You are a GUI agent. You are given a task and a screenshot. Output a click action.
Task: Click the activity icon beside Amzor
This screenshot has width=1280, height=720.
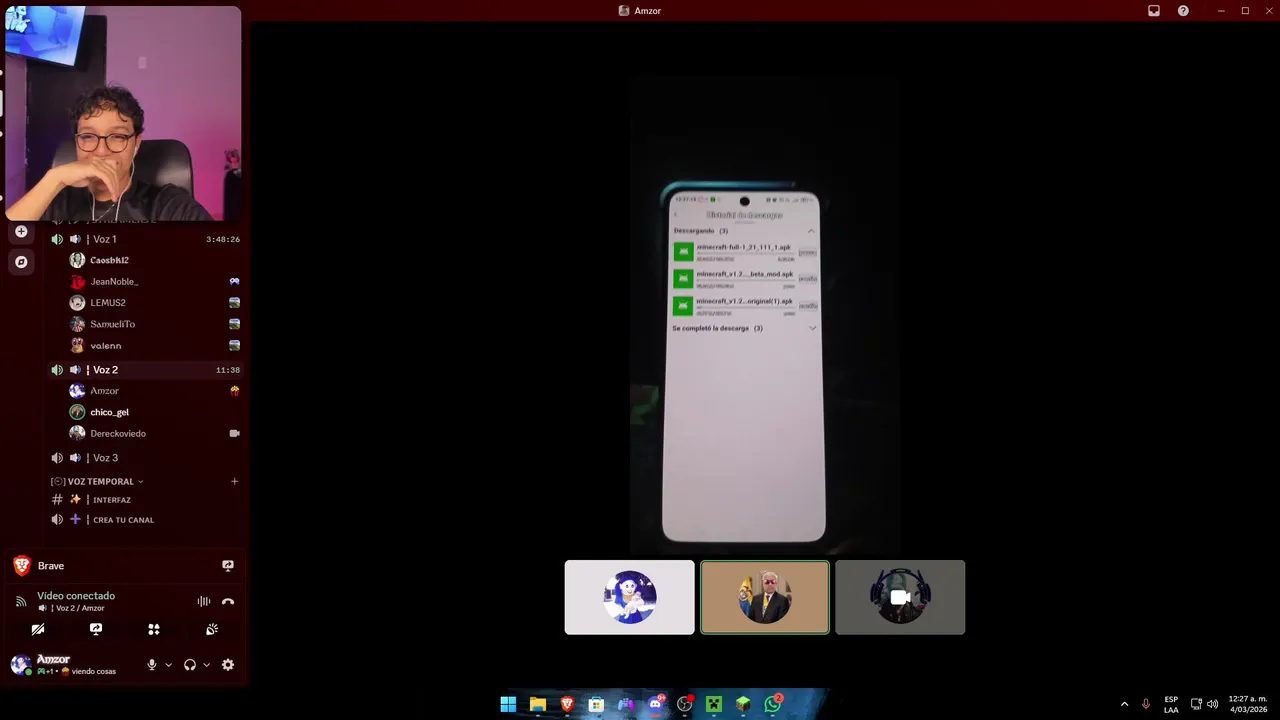pos(234,391)
